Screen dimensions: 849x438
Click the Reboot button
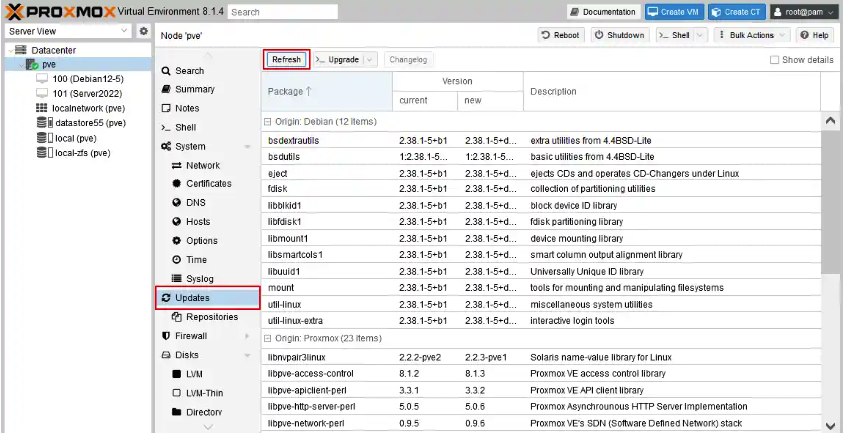[x=561, y=35]
